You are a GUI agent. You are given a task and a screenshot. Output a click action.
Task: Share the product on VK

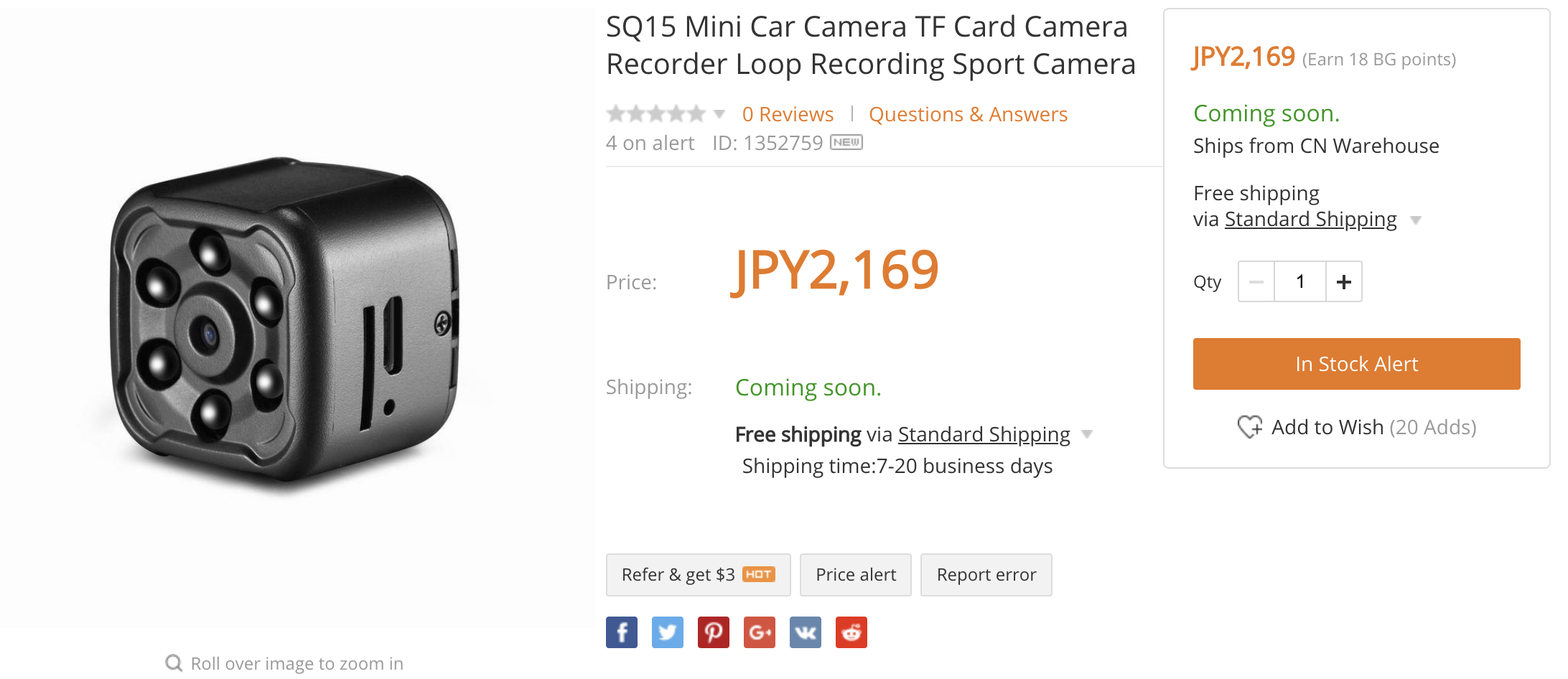click(806, 632)
